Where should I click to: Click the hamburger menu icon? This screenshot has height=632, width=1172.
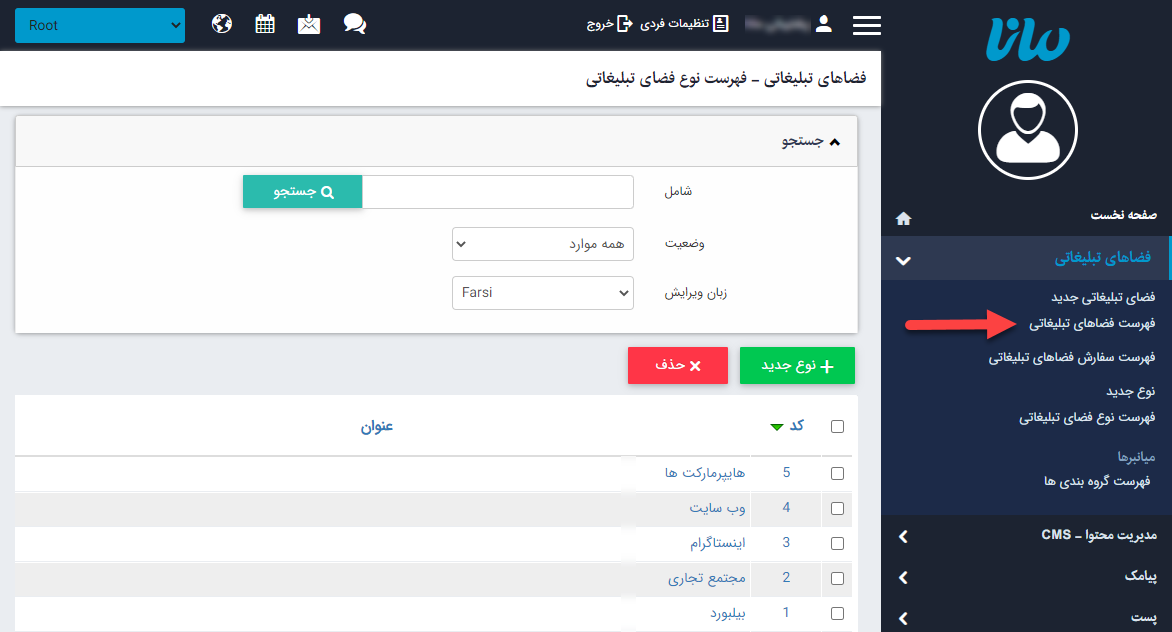866,24
